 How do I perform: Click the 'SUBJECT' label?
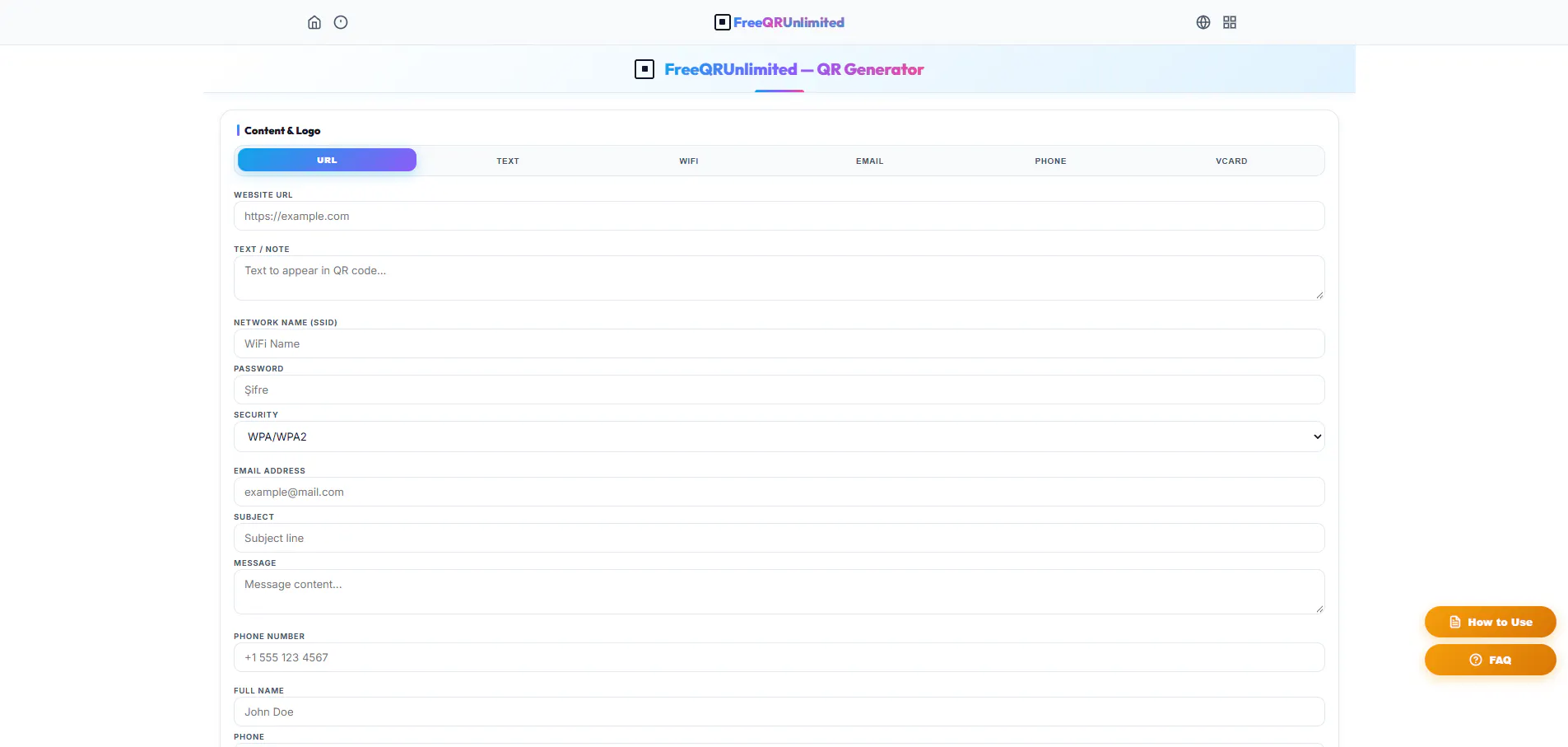pos(254,517)
